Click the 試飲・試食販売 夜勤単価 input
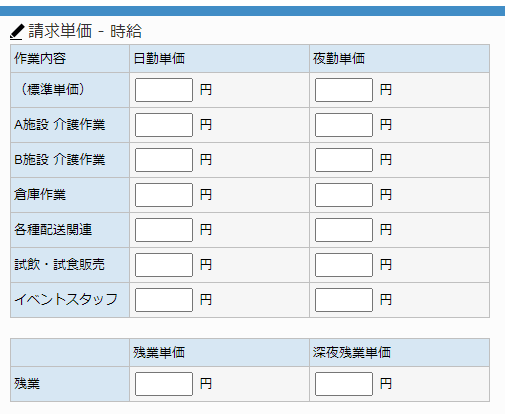The height and width of the screenshot is (414, 505). [x=344, y=265]
